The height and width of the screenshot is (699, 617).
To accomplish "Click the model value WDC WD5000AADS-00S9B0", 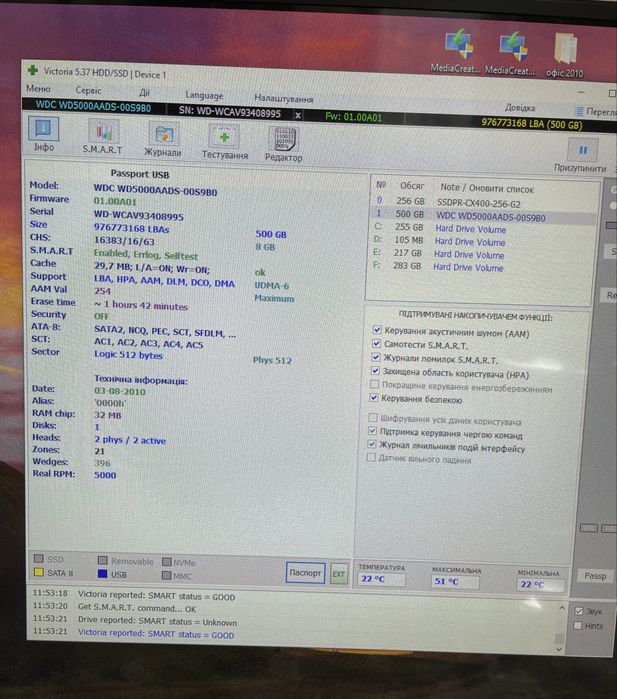I will point(155,191).
